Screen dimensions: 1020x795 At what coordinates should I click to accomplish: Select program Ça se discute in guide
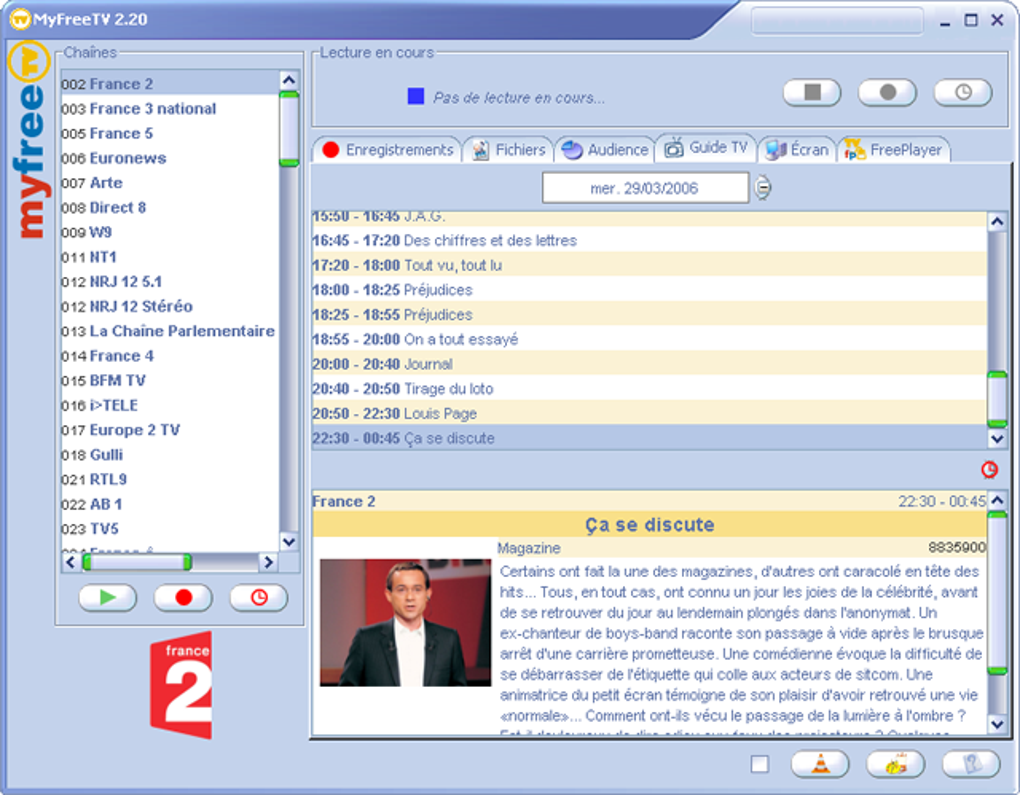[649, 438]
